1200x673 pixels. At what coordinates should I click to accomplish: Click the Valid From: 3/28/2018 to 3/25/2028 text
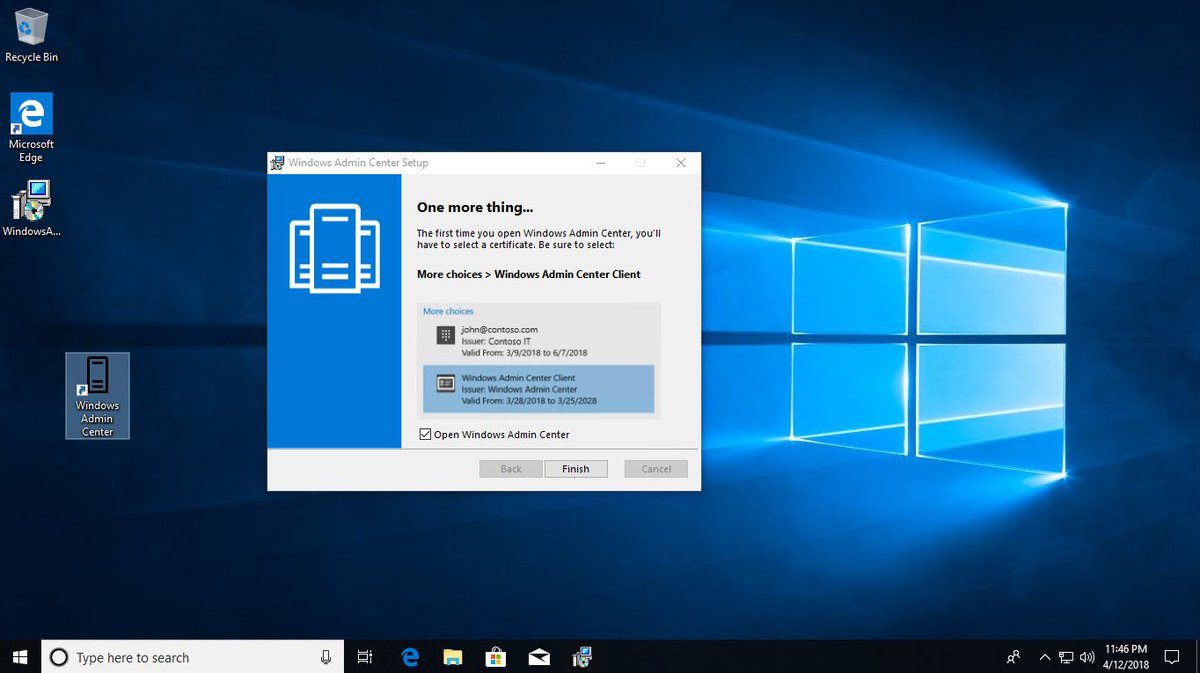pyautogui.click(x=528, y=401)
